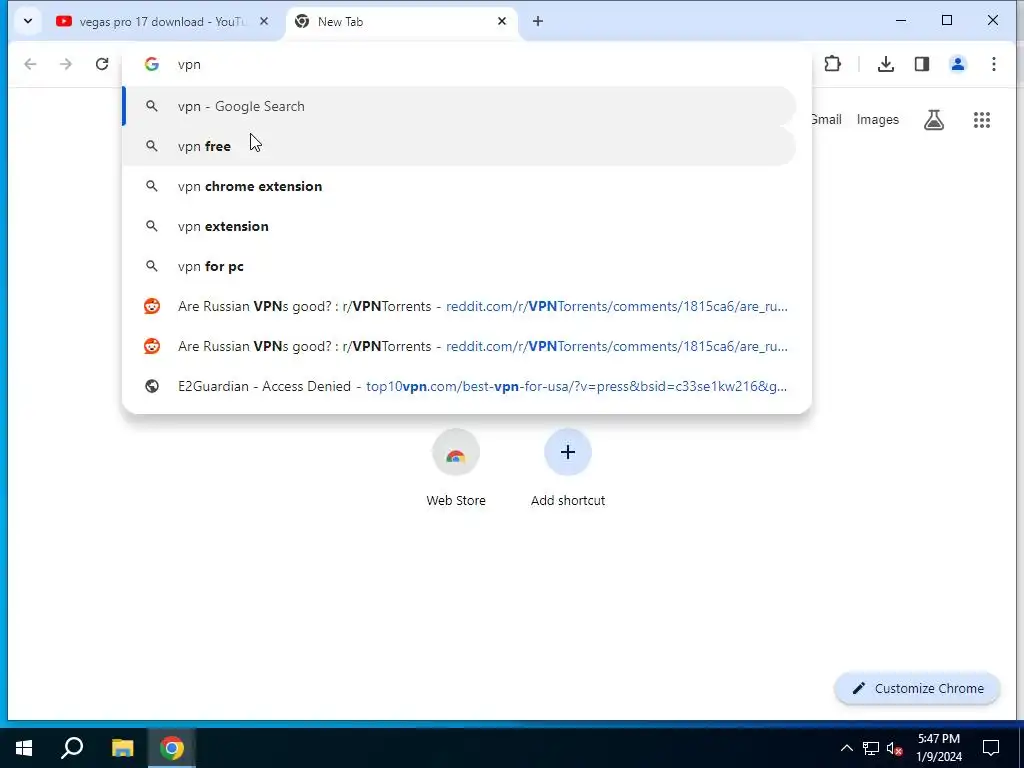
Task: Select 'vpn for pc' suggestion
Action: [460, 266]
